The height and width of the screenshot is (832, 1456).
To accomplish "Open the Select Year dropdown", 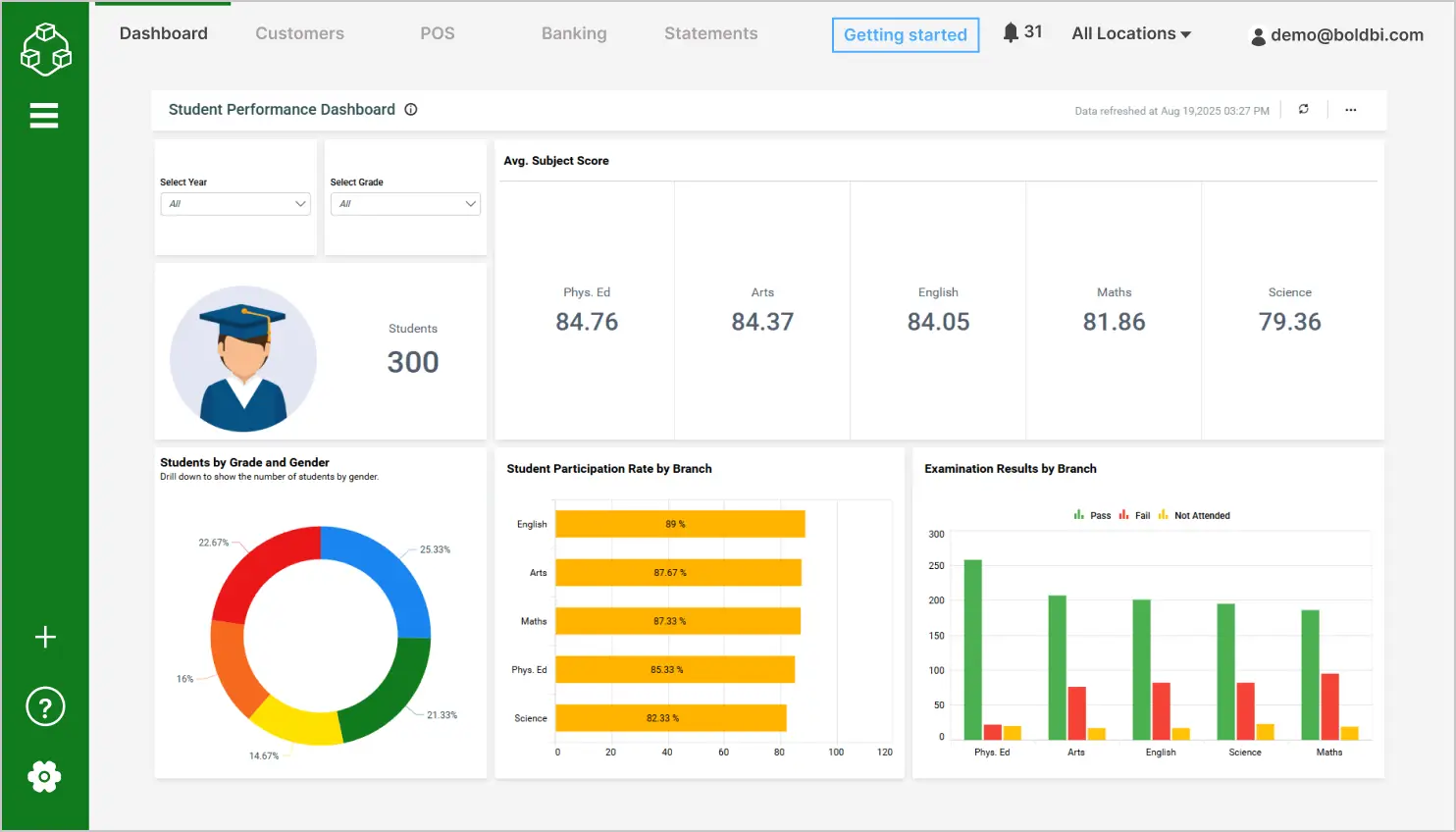I will pyautogui.click(x=234, y=204).
